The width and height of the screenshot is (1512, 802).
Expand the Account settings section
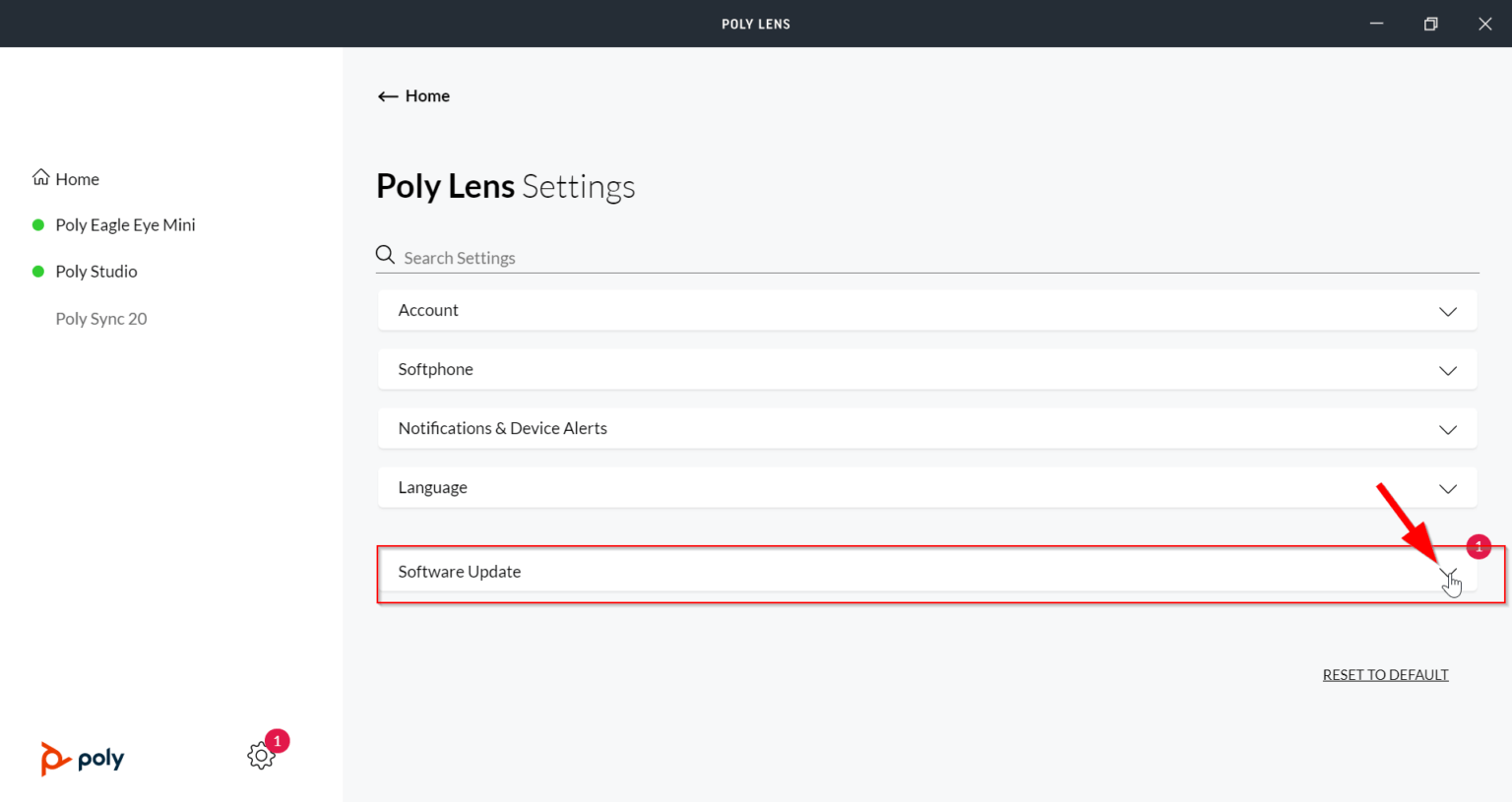click(1447, 311)
